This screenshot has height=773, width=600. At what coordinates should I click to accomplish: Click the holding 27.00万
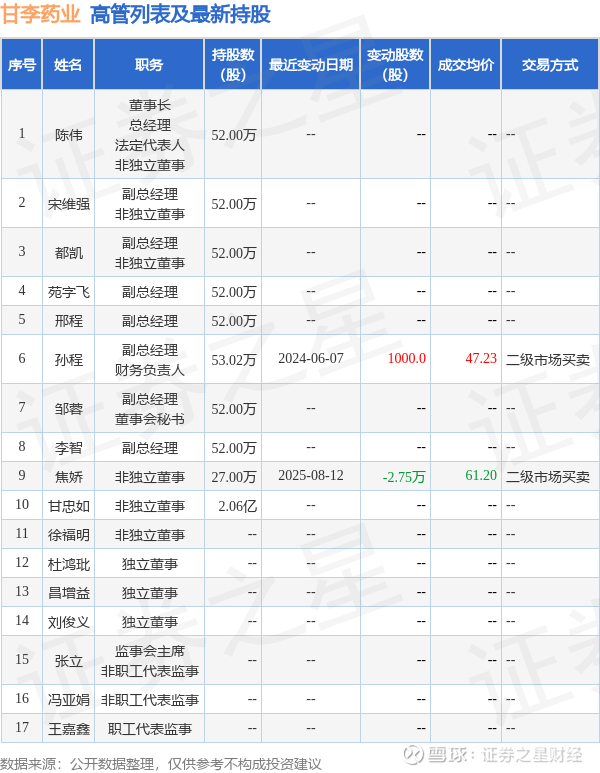234,477
